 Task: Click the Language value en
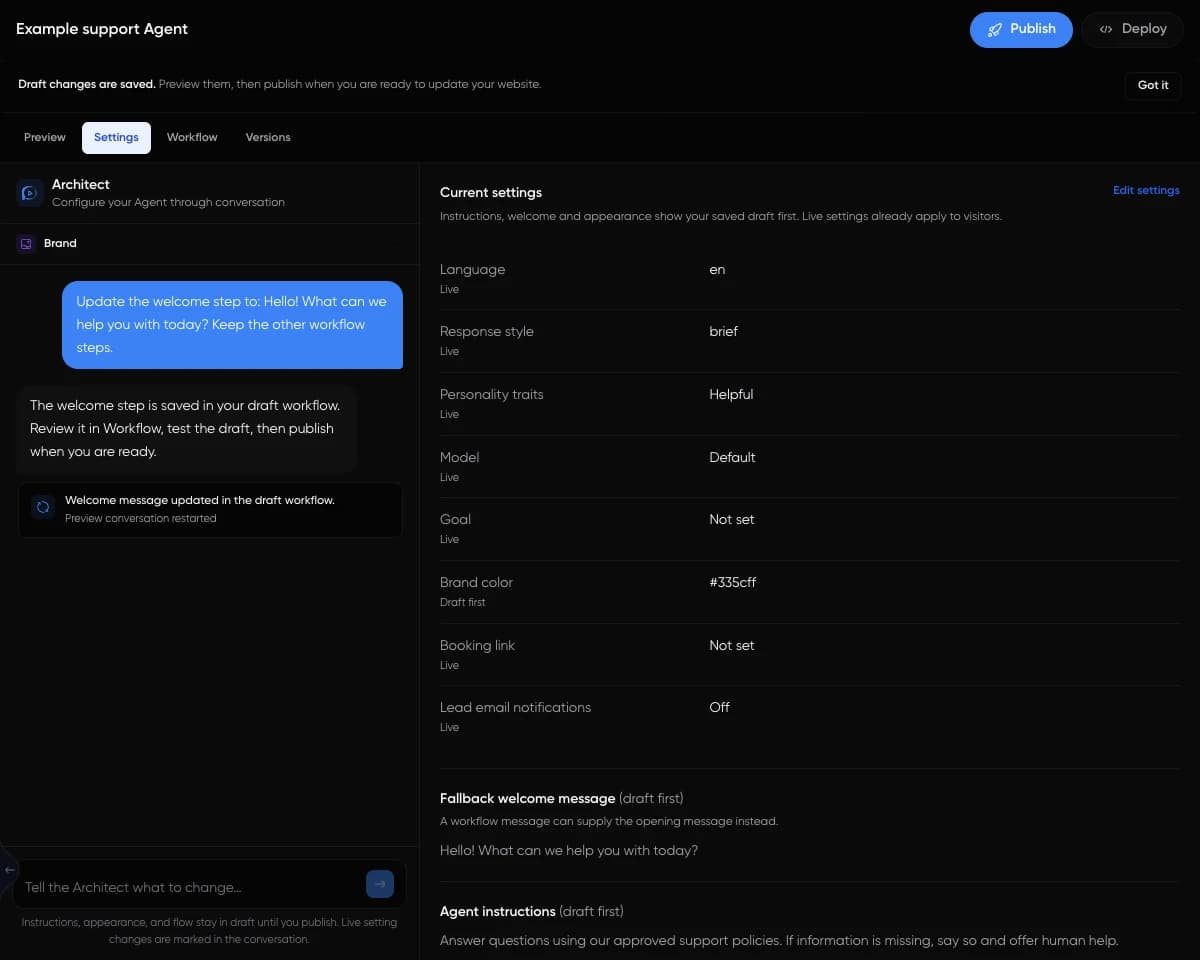pyautogui.click(x=717, y=269)
